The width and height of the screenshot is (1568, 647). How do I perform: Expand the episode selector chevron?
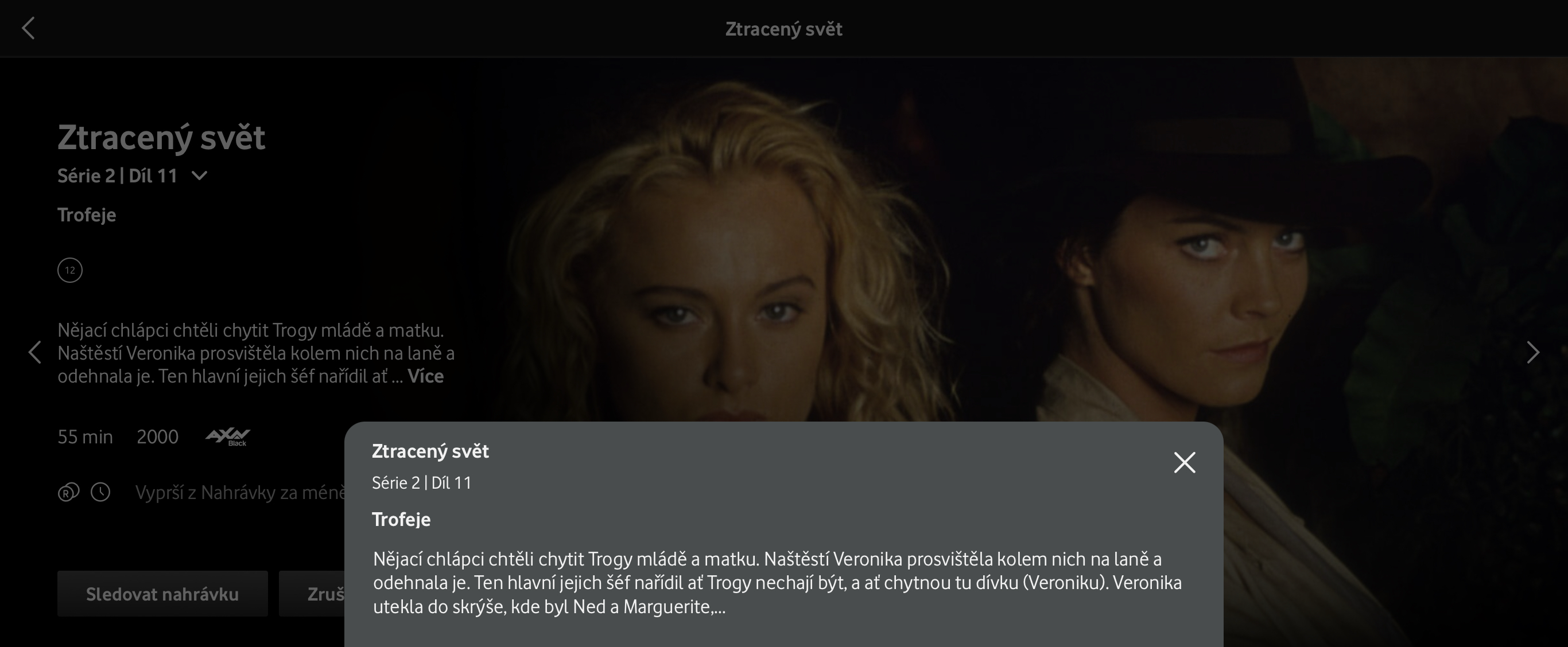tap(199, 176)
